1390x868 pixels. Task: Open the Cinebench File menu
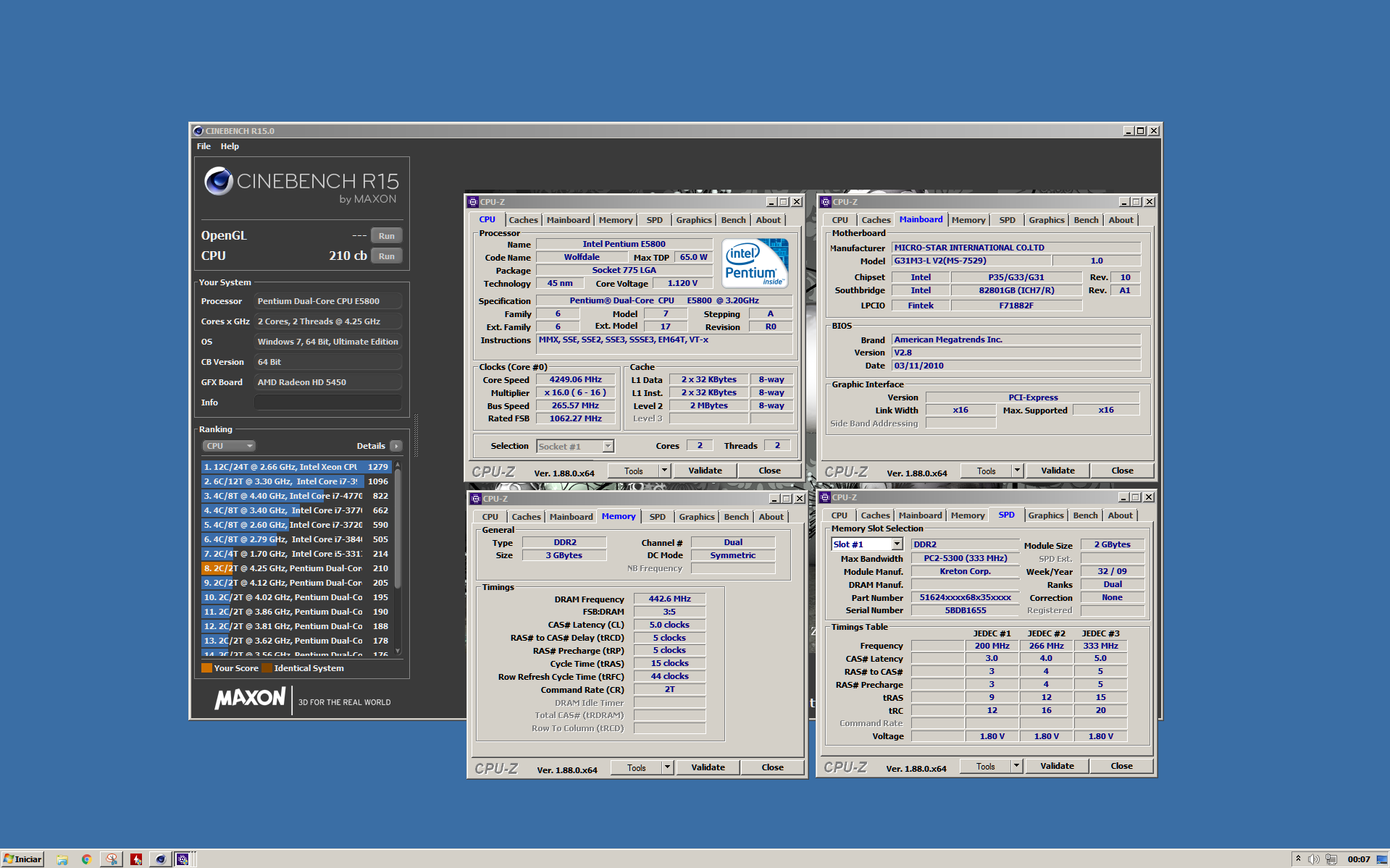(204, 146)
